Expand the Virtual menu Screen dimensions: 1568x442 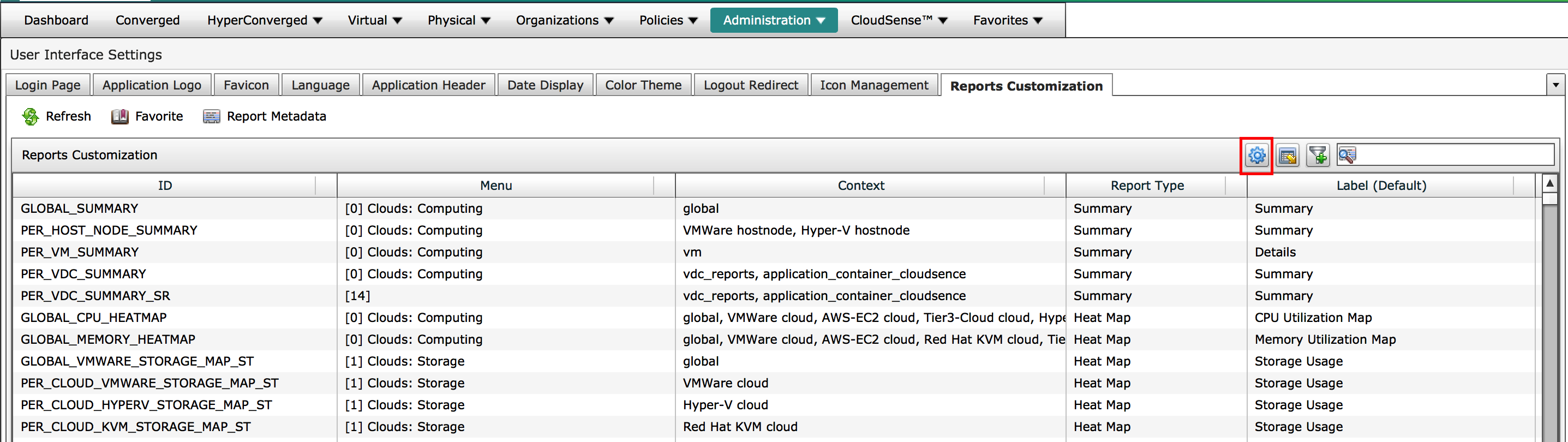point(374,20)
